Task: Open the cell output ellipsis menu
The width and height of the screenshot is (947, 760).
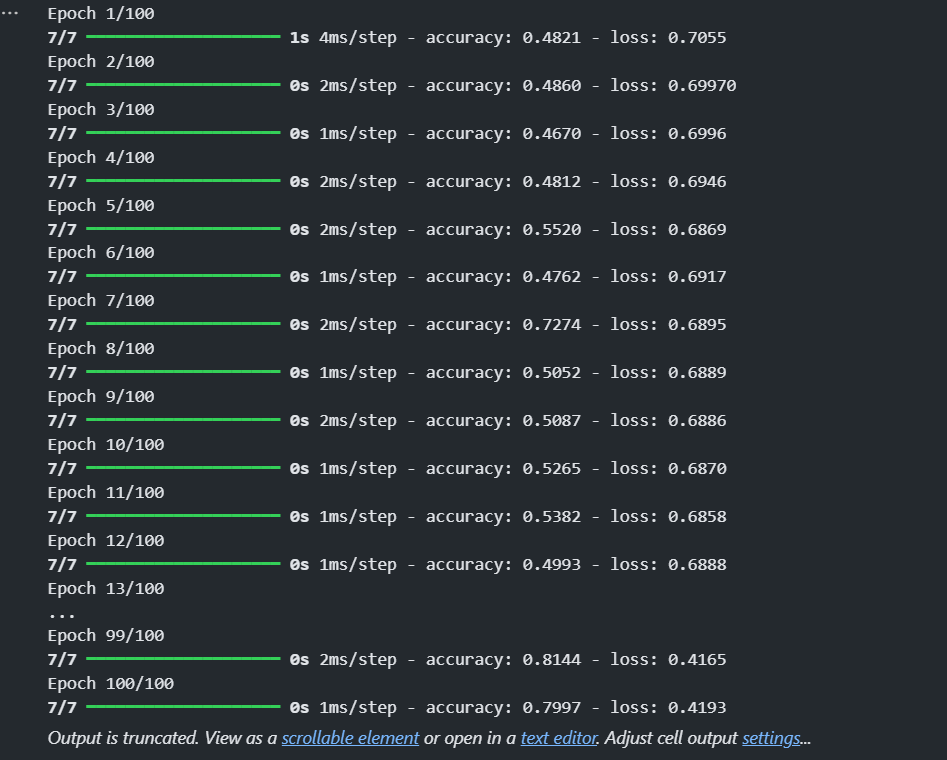Action: (x=10, y=13)
